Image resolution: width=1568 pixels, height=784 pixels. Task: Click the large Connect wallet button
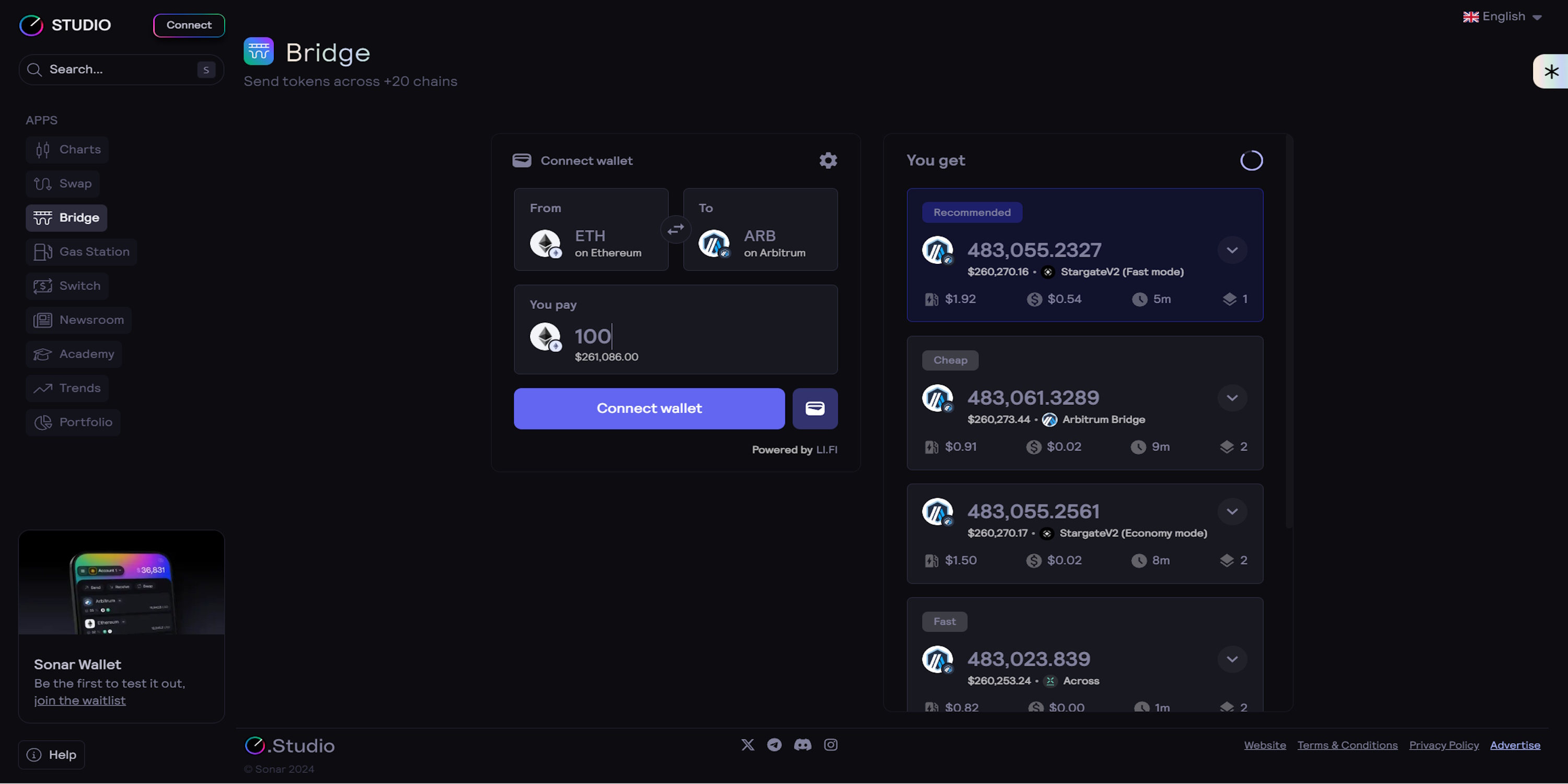[x=649, y=408]
